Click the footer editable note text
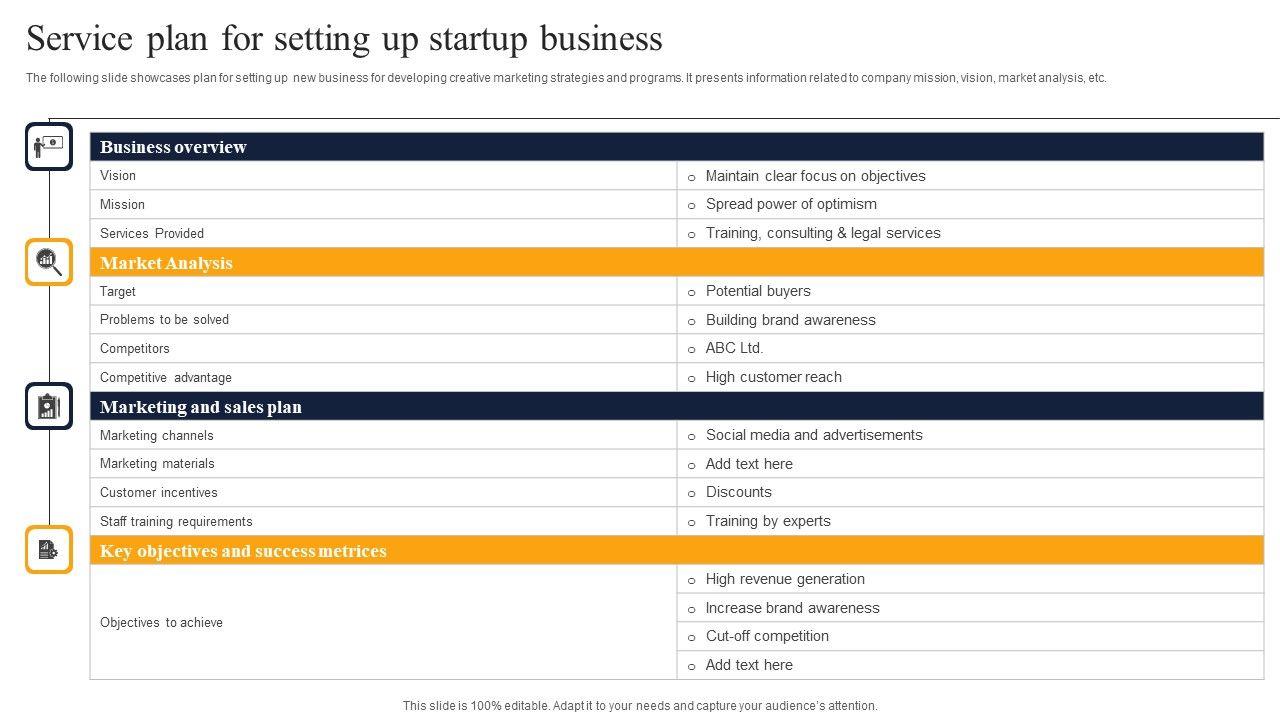The width and height of the screenshot is (1280, 720). pos(640,706)
